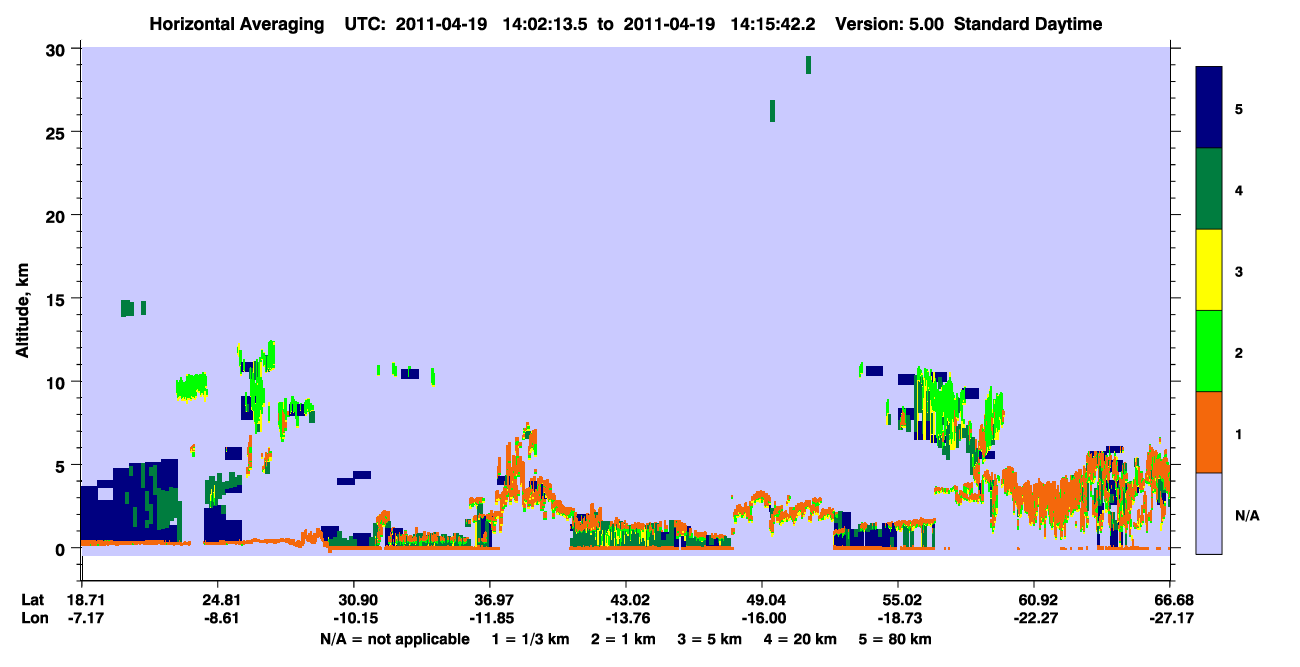The height and width of the screenshot is (667, 1300).
Task: Click the lavender N/A colorbar segment
Action: click(x=1209, y=513)
